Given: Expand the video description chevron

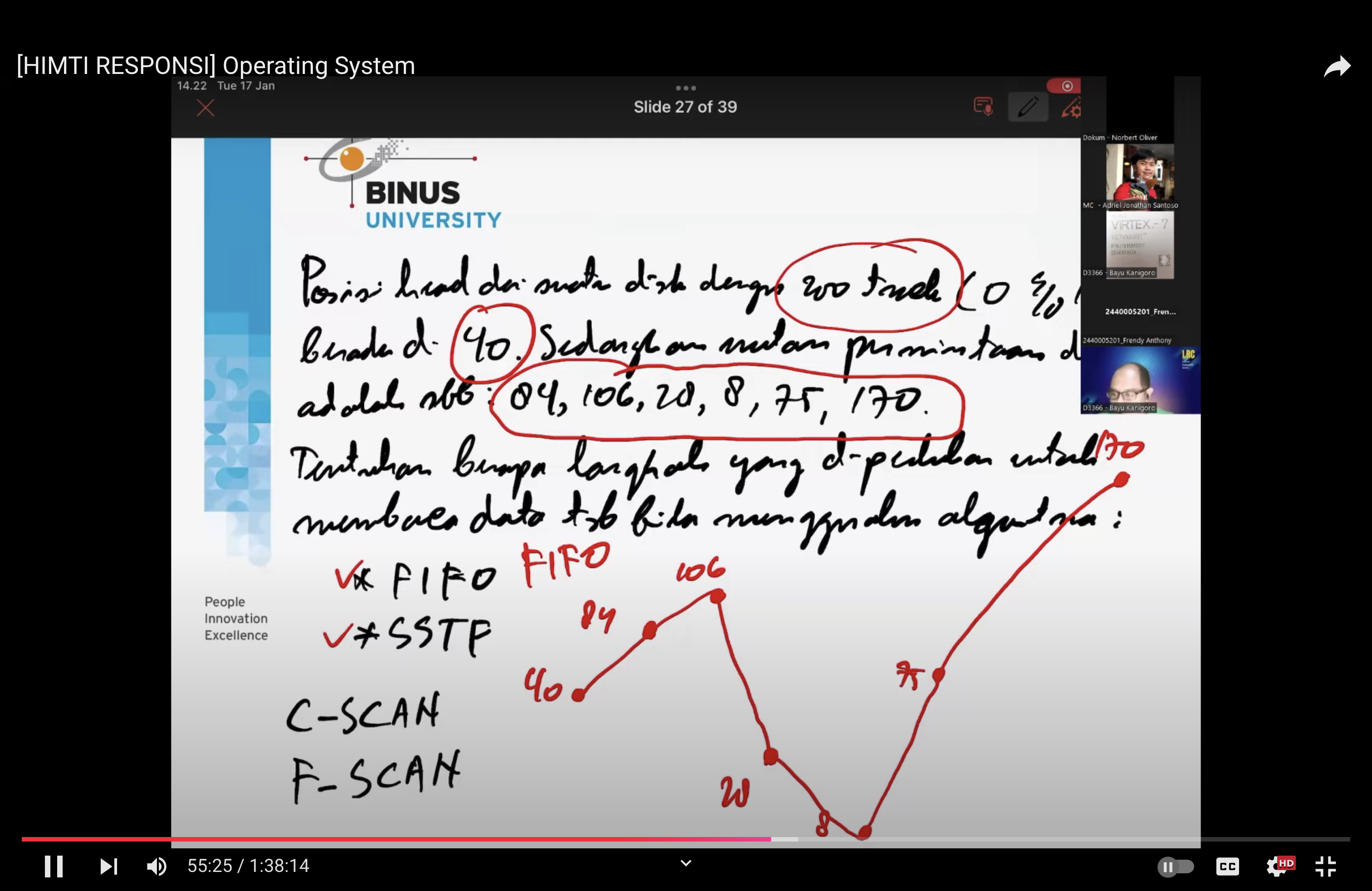Looking at the screenshot, I should (x=685, y=862).
